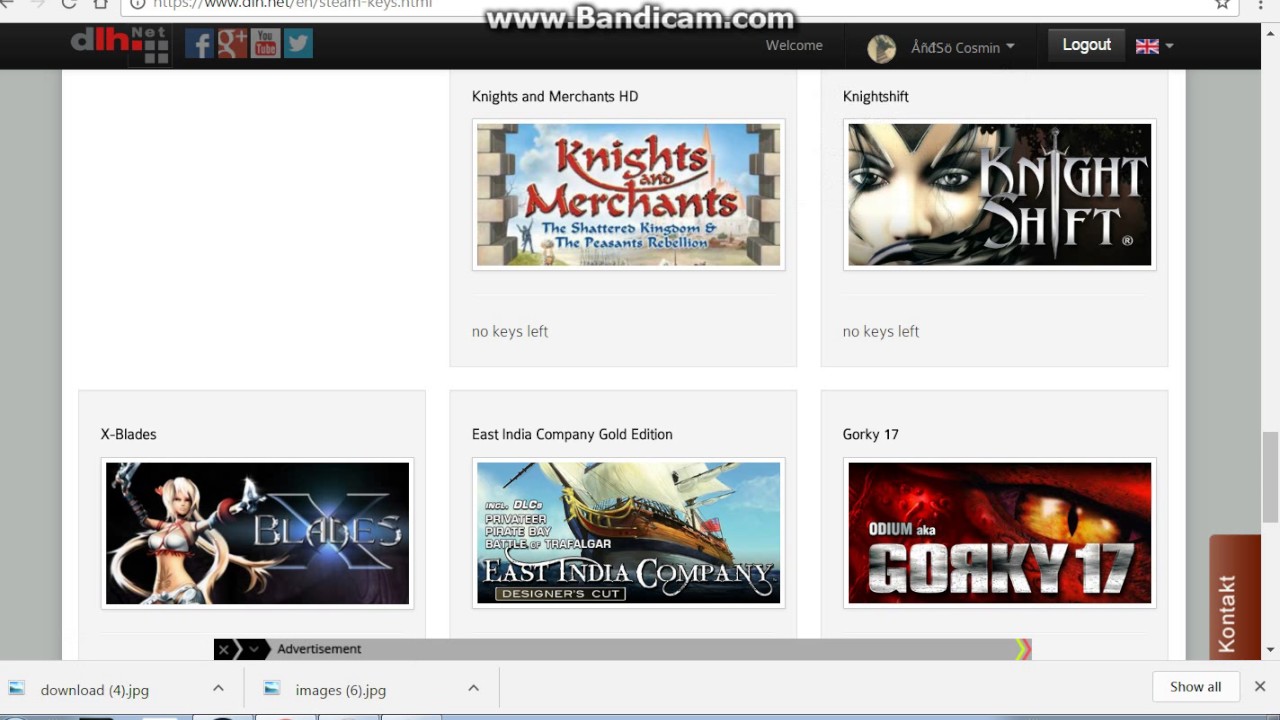
Task: Click the X-Blades cover image
Action: tap(257, 532)
